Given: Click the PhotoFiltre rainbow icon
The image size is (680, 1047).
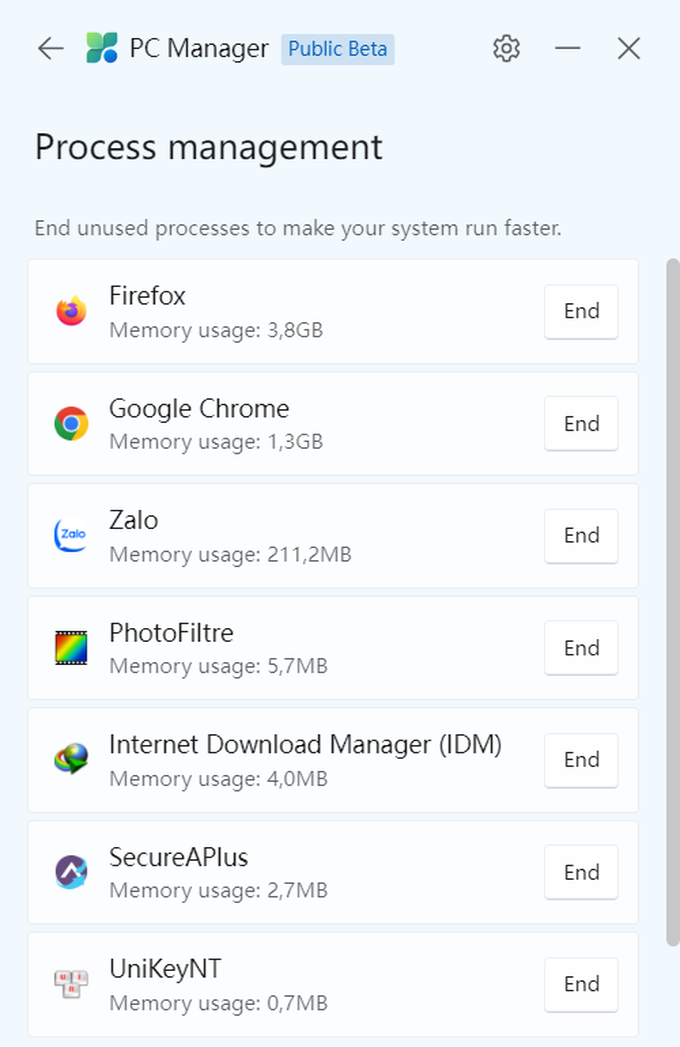Looking at the screenshot, I should (x=70, y=647).
